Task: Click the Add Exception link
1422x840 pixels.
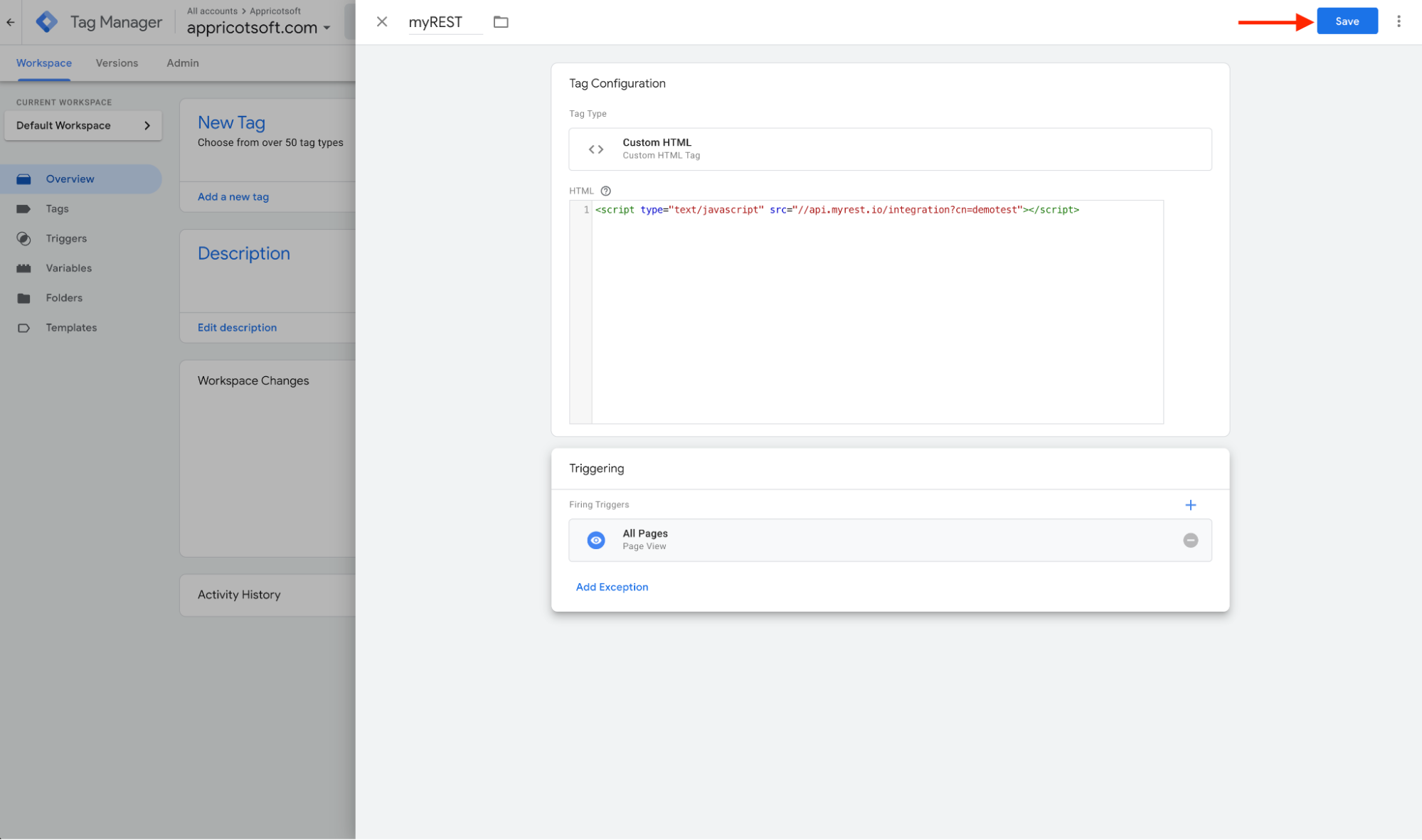Action: [x=612, y=587]
